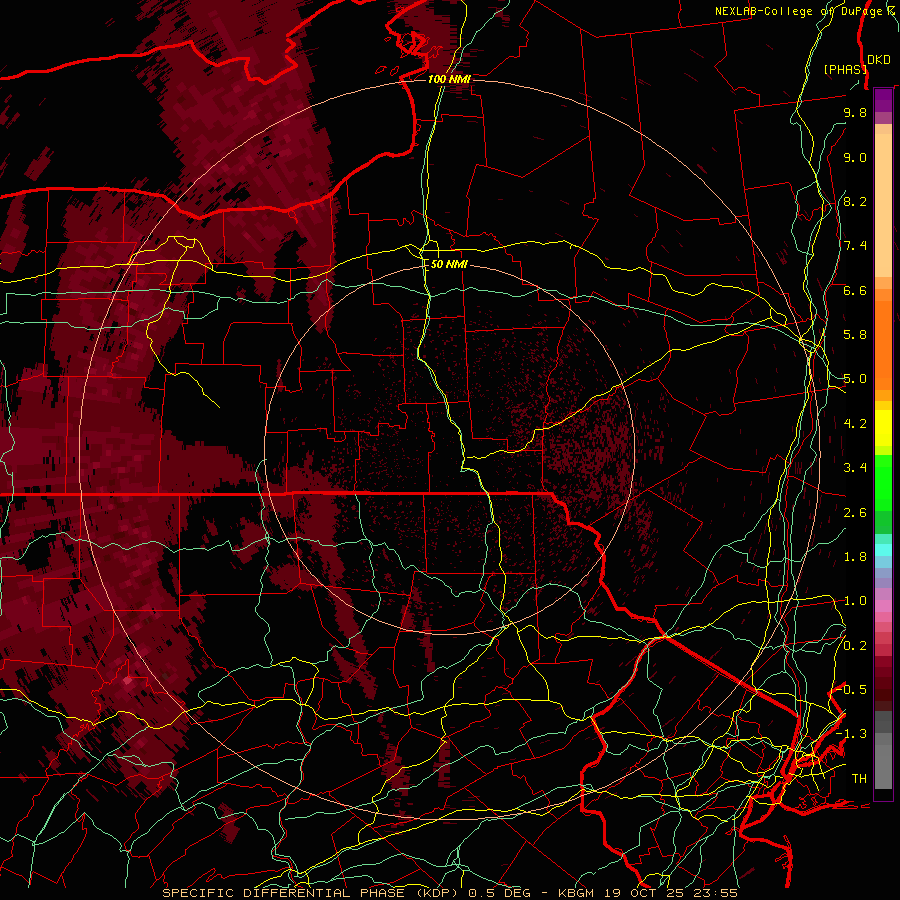Click the gray bottom segment of color bar
Image resolution: width=900 pixels, height=900 pixels.
883,763
